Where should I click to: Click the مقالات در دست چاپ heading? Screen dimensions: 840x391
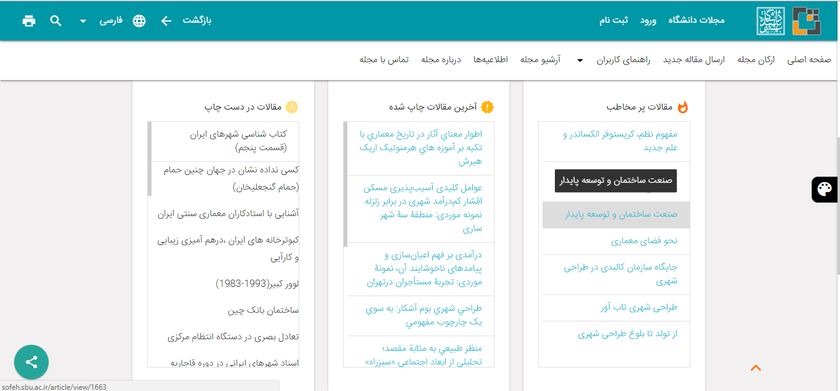(x=243, y=107)
